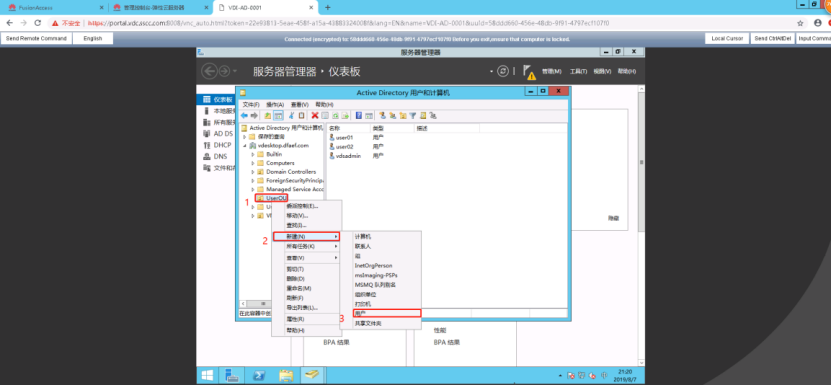Select the user01 list entry
Image resolution: width=831 pixels, height=385 pixels.
(341, 137)
